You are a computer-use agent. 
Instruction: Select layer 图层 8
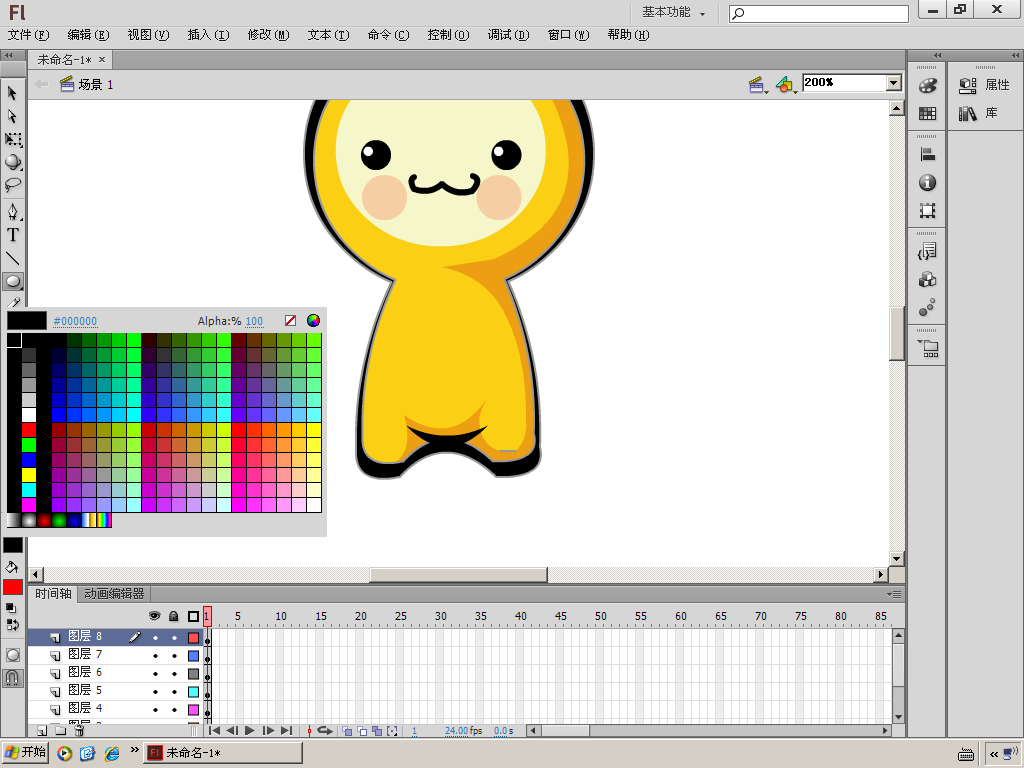point(116,637)
